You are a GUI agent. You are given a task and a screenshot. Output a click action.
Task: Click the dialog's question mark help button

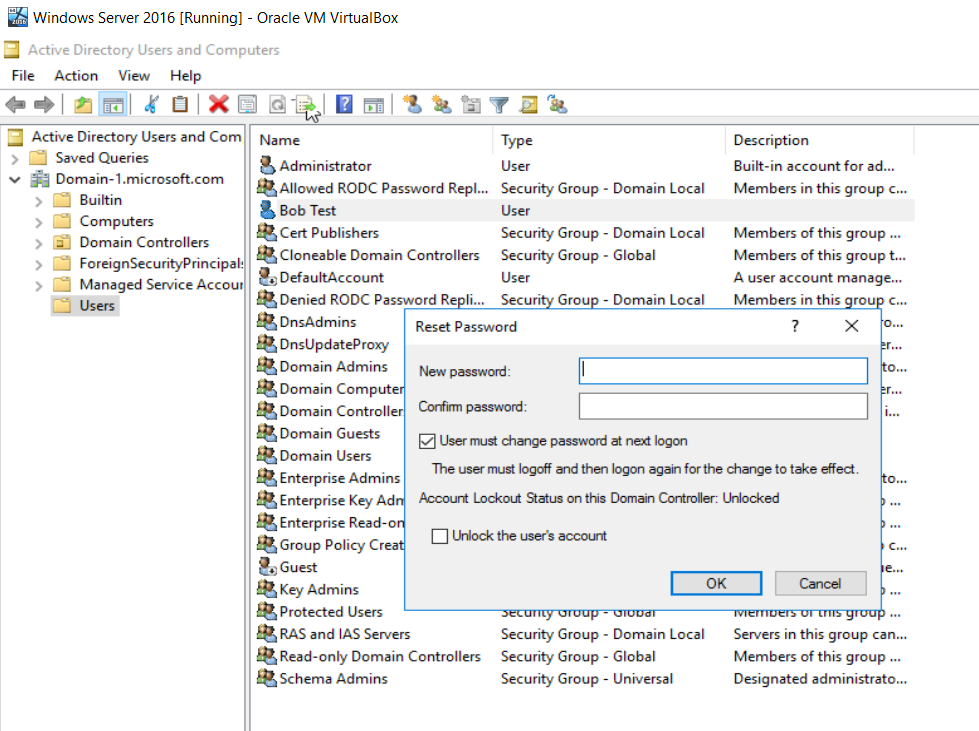coord(795,326)
